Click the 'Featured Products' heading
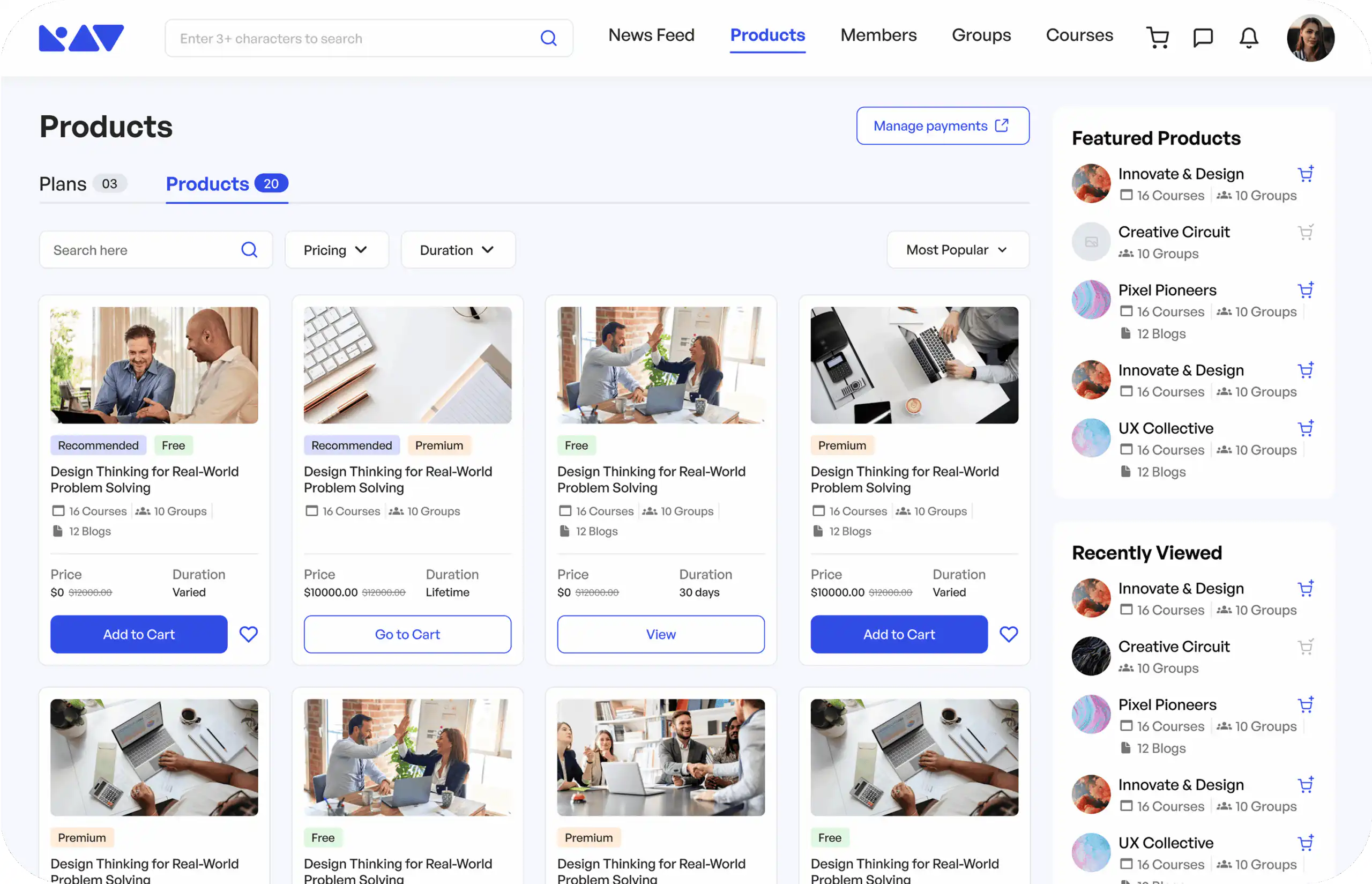Viewport: 1372px width, 884px height. 1155,138
